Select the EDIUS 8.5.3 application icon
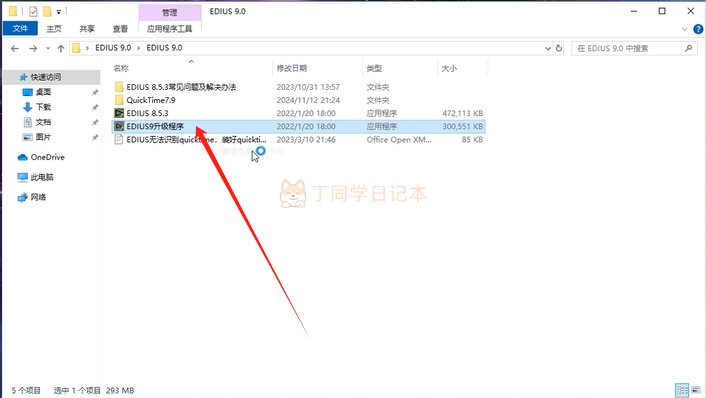The width and height of the screenshot is (706, 398). click(x=119, y=113)
